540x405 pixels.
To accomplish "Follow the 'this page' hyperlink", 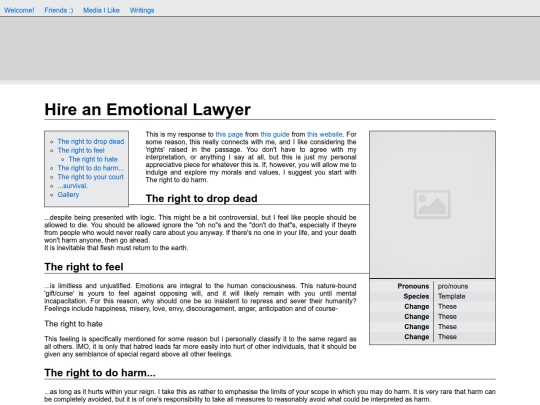I will [x=229, y=134].
